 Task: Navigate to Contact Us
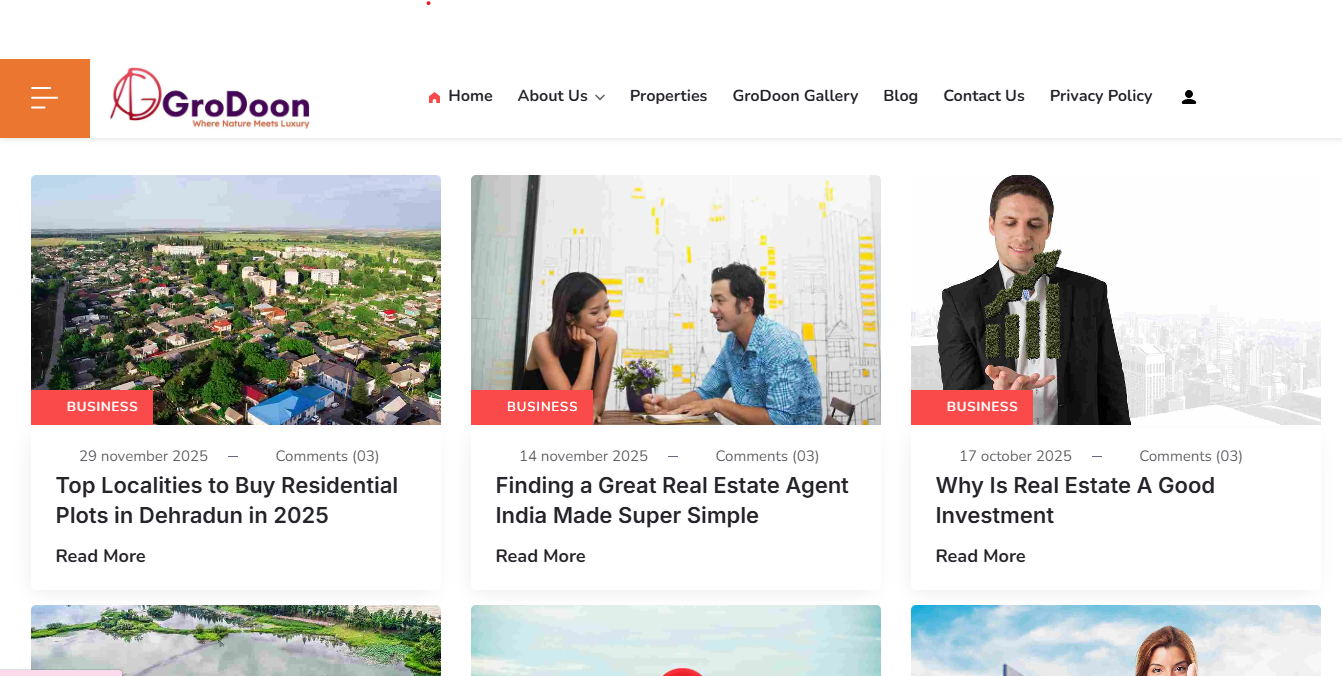(984, 96)
